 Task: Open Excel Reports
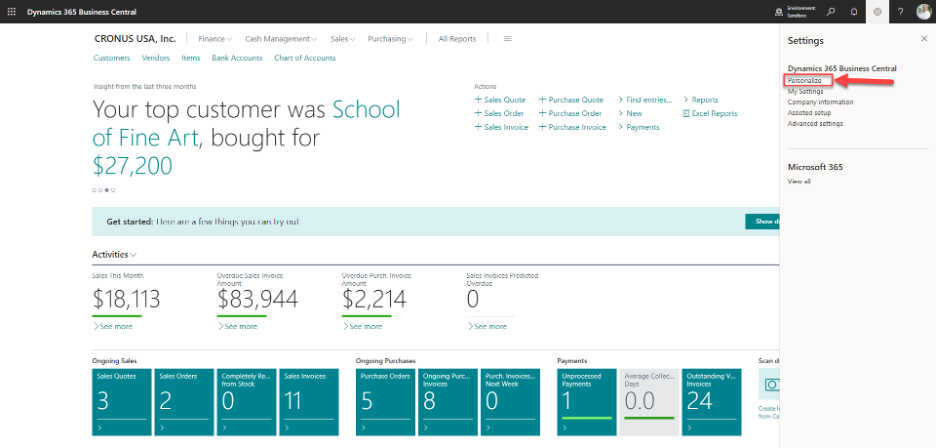click(710, 113)
